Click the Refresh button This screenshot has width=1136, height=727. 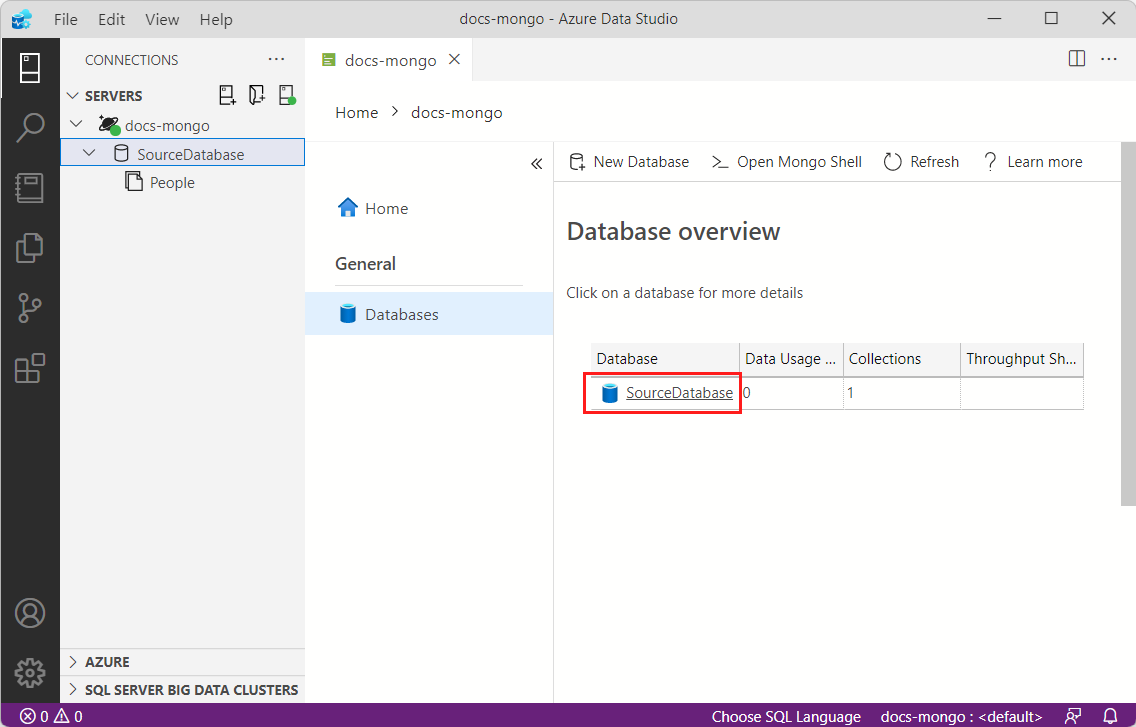pos(922,162)
